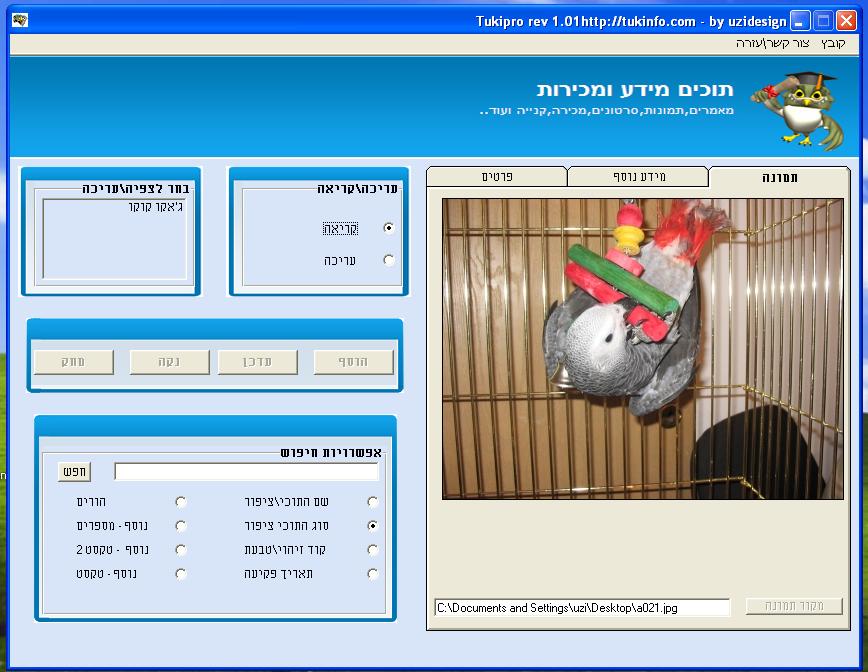Click the Tukipro title bar app icon
Image resolution: width=868 pixels, height=672 pixels.
[20, 20]
